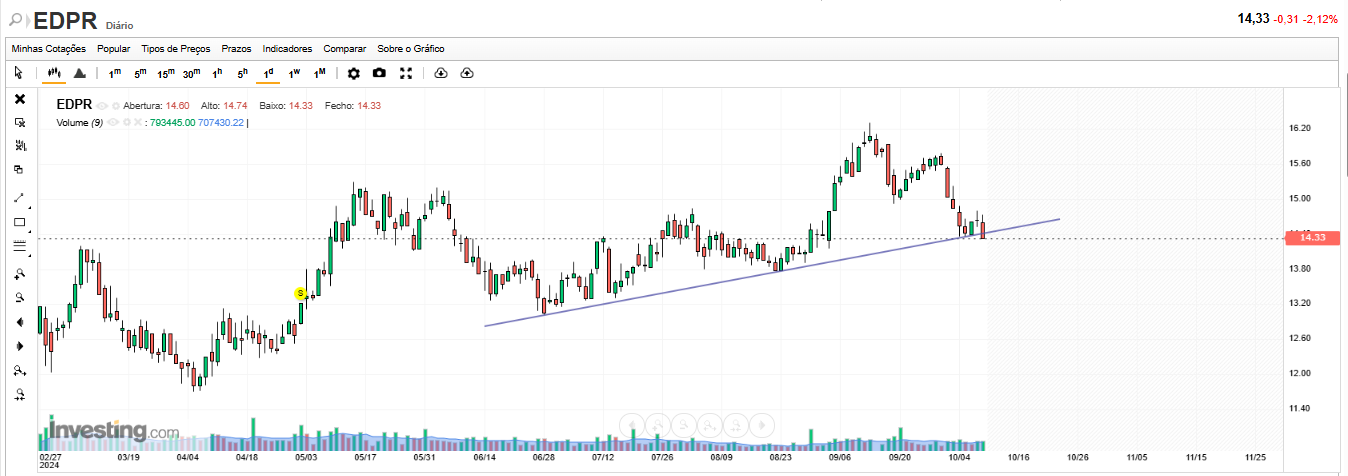Open the Indicadores dropdown menu
This screenshot has height=476, width=1348.
[287, 49]
